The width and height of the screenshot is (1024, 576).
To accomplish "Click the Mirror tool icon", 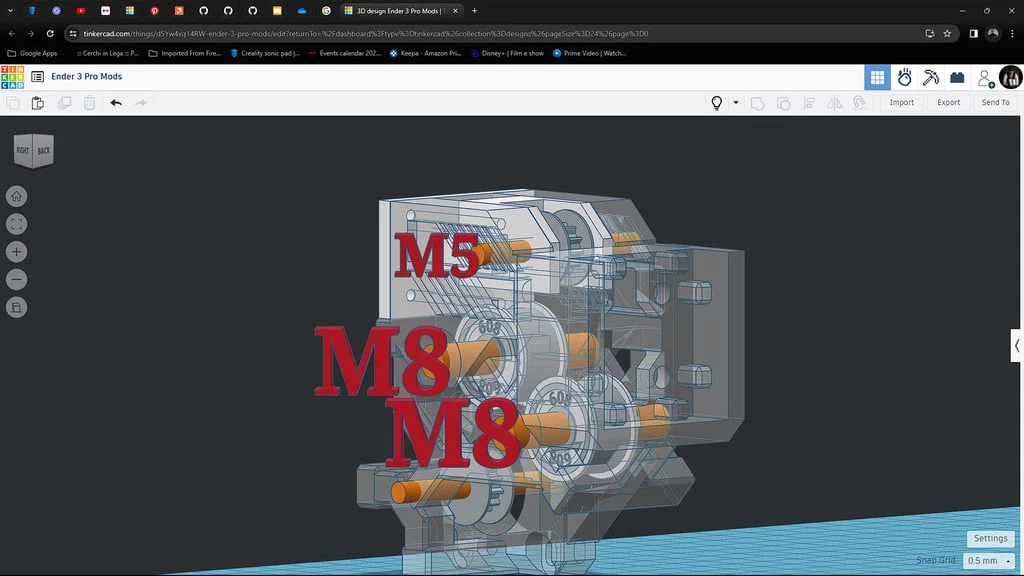I will pyautogui.click(x=835, y=103).
